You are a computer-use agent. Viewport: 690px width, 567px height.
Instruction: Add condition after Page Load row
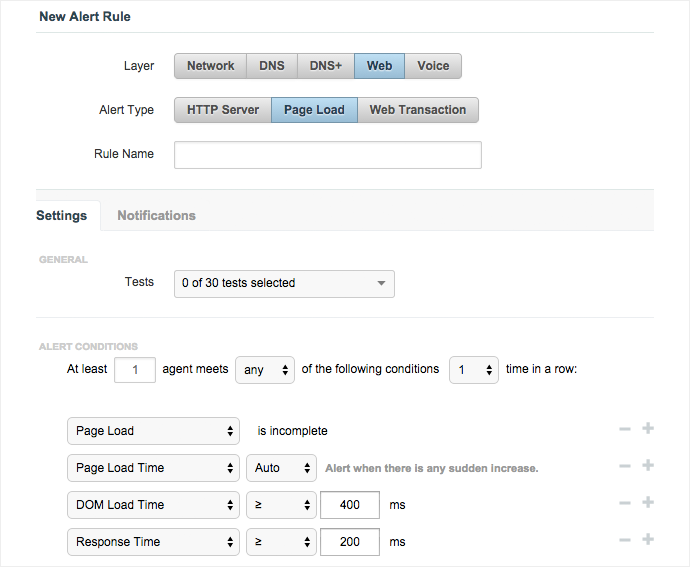(x=647, y=430)
